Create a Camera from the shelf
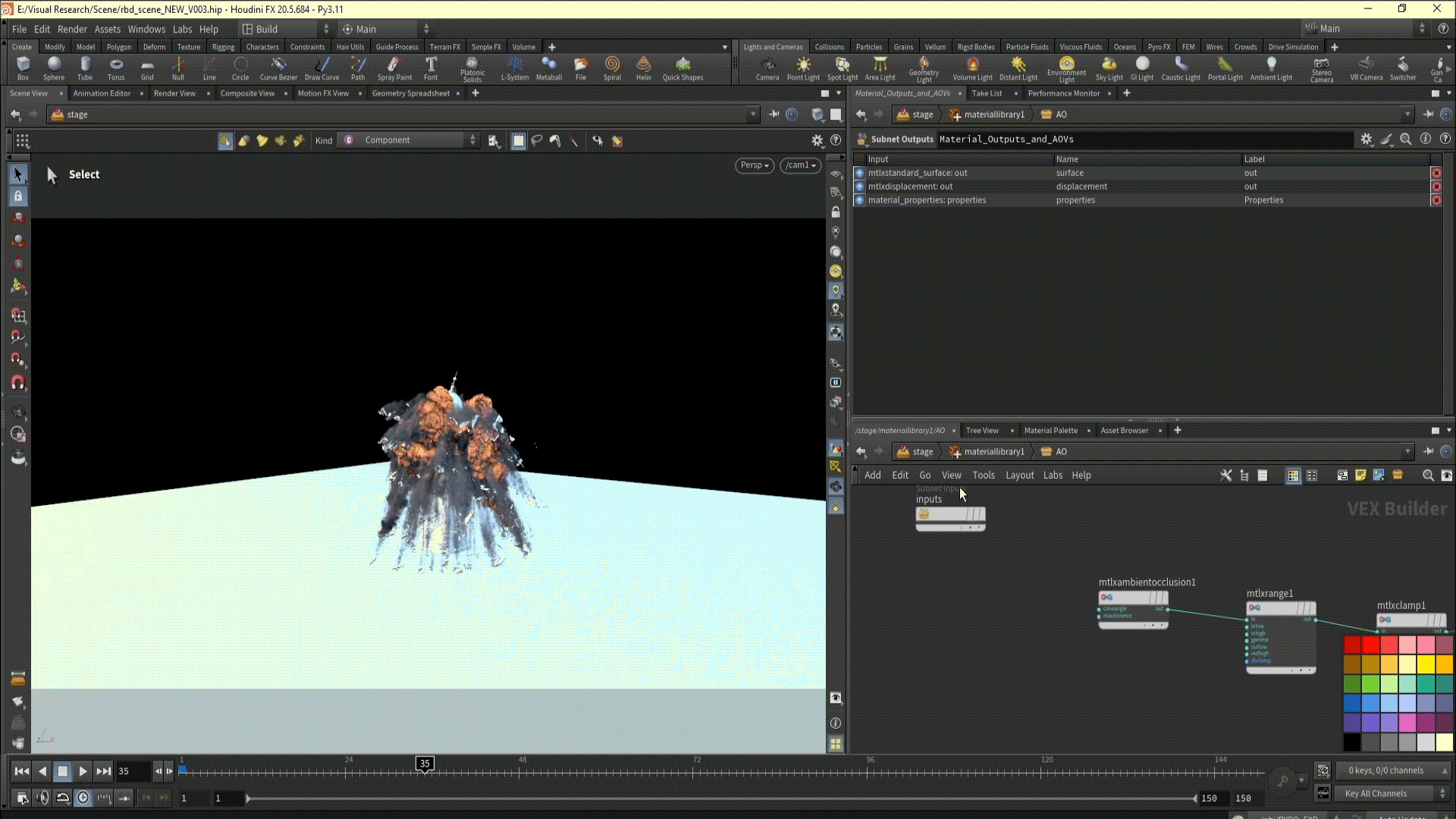1456x819 pixels. tap(767, 68)
